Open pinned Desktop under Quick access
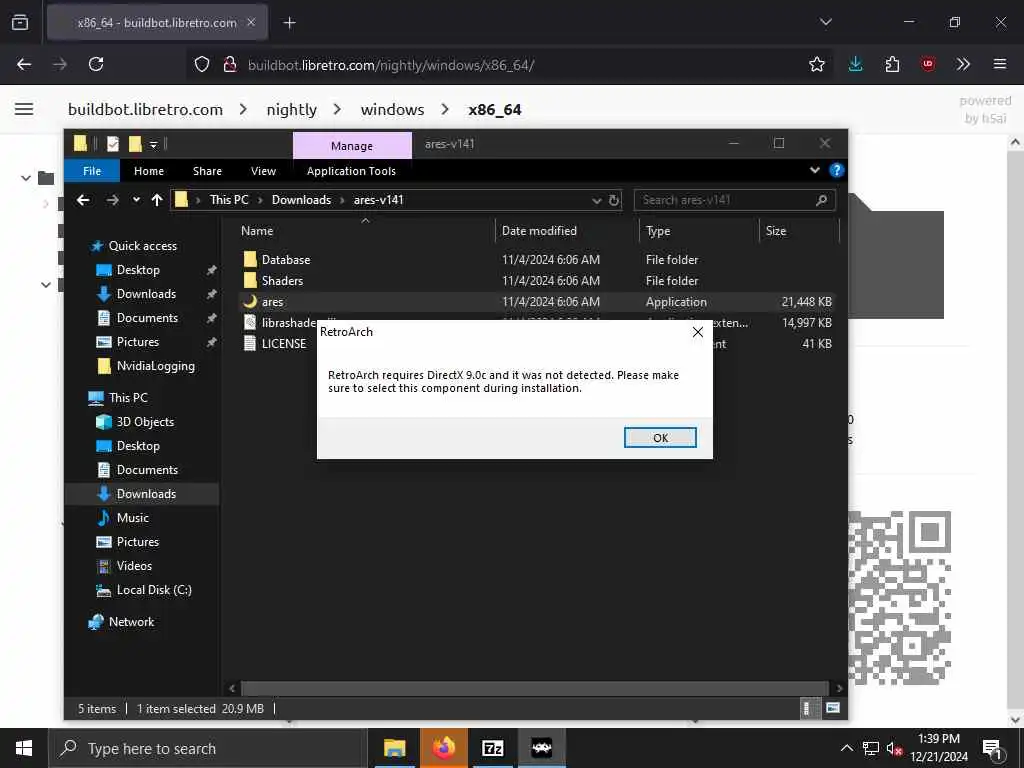 click(138, 270)
